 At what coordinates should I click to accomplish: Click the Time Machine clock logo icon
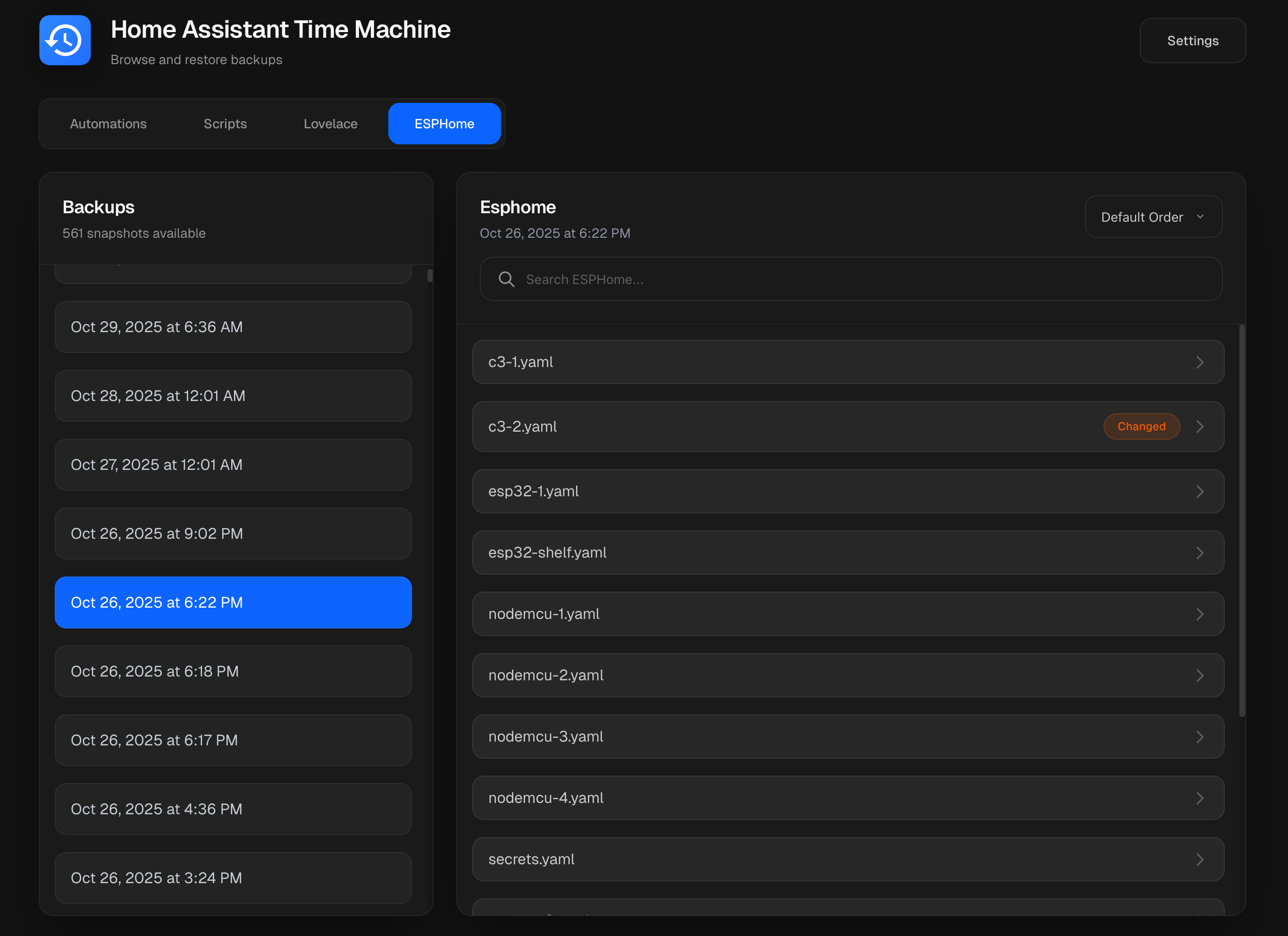coord(65,40)
